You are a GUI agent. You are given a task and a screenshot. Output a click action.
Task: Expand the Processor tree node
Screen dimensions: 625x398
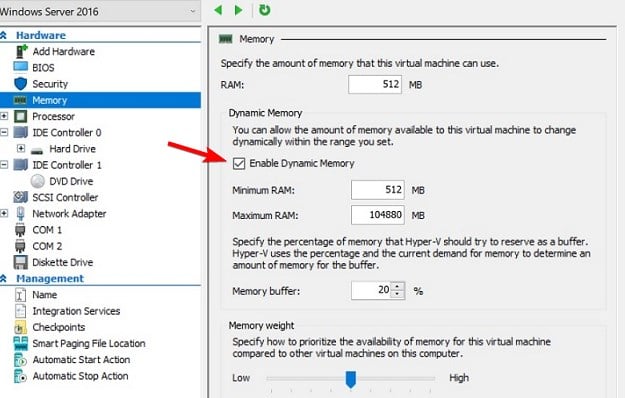click(x=4, y=116)
